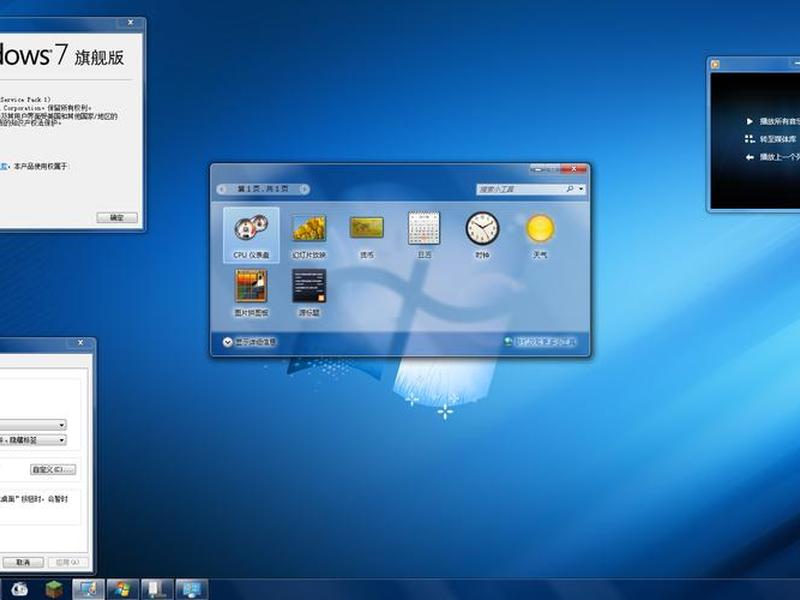Screen dimensions: 800x600
Task: Switch to the personalization window taskbar button
Action: 88,589
